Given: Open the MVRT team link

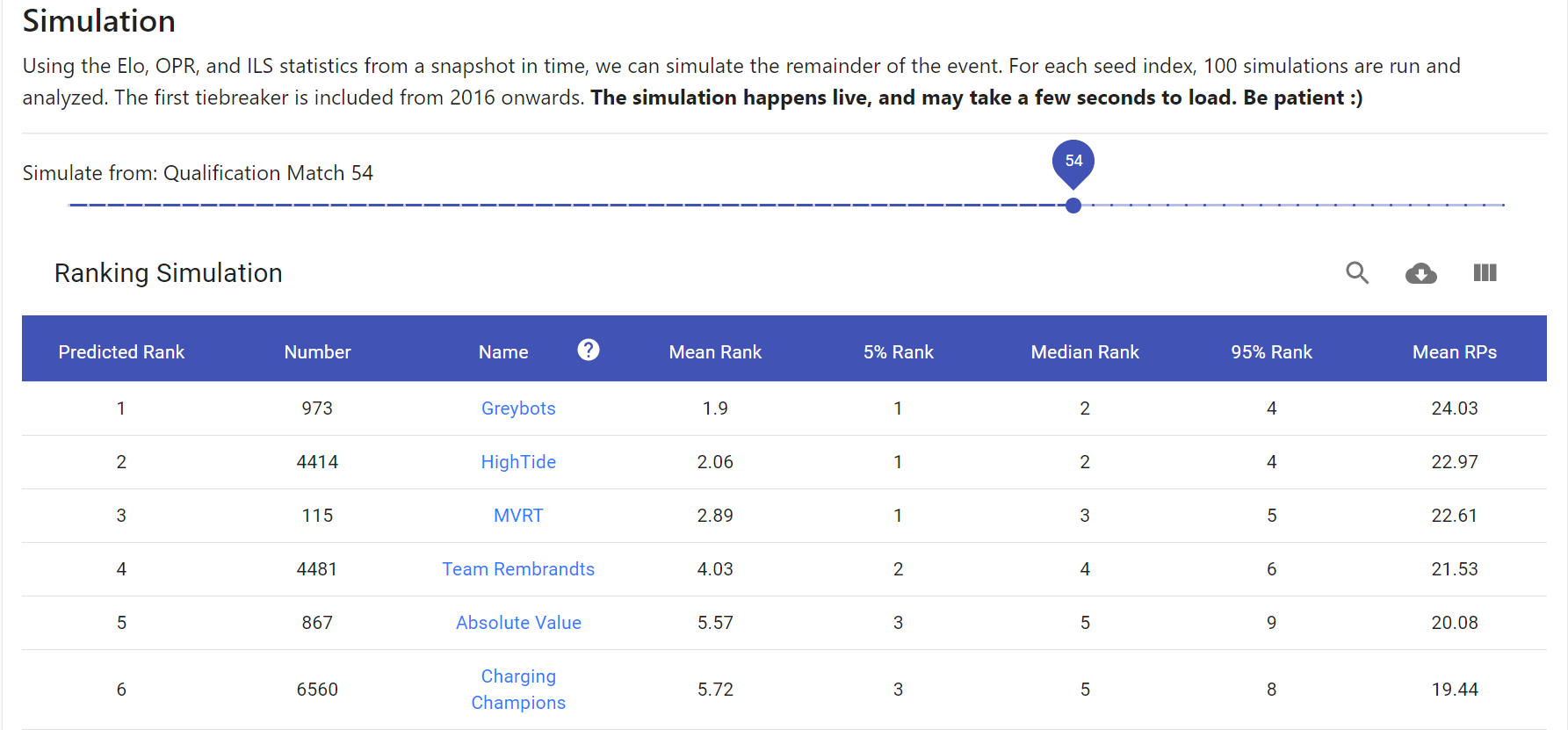Looking at the screenshot, I should 518,516.
